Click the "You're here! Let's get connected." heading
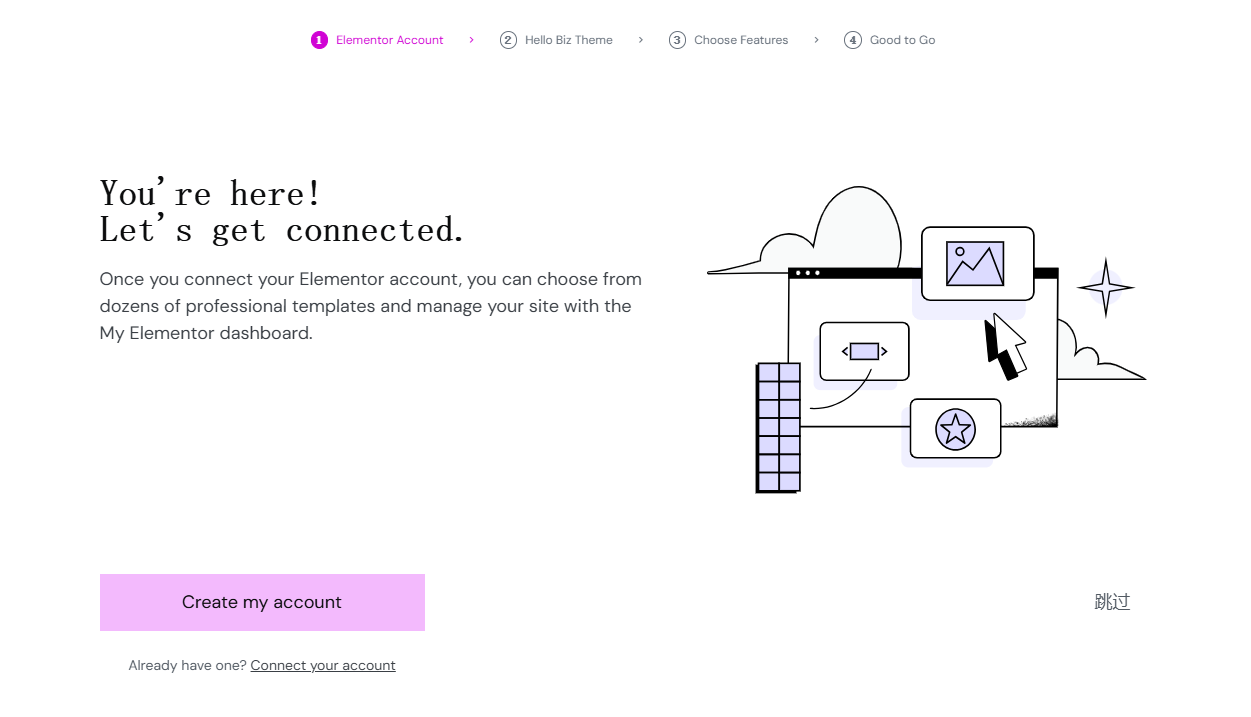 pyautogui.click(x=282, y=211)
